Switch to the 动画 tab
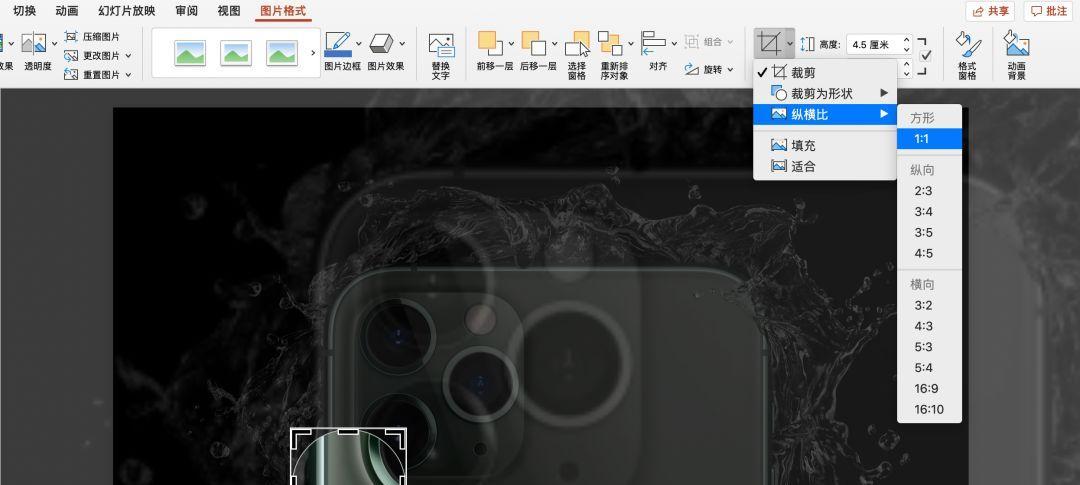This screenshot has height=485, width=1080. coord(67,11)
